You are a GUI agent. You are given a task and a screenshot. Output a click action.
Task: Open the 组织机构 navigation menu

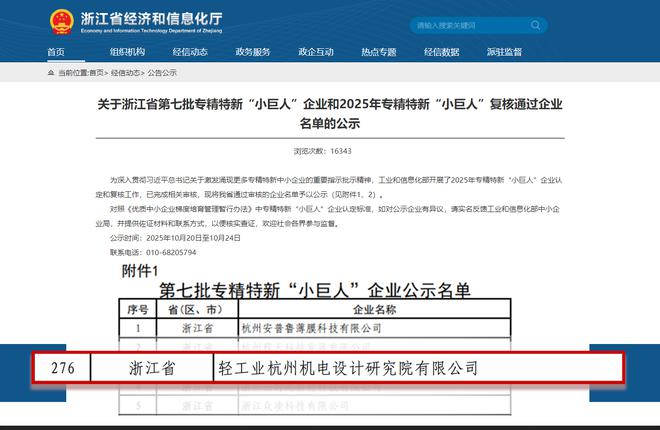coord(127,52)
